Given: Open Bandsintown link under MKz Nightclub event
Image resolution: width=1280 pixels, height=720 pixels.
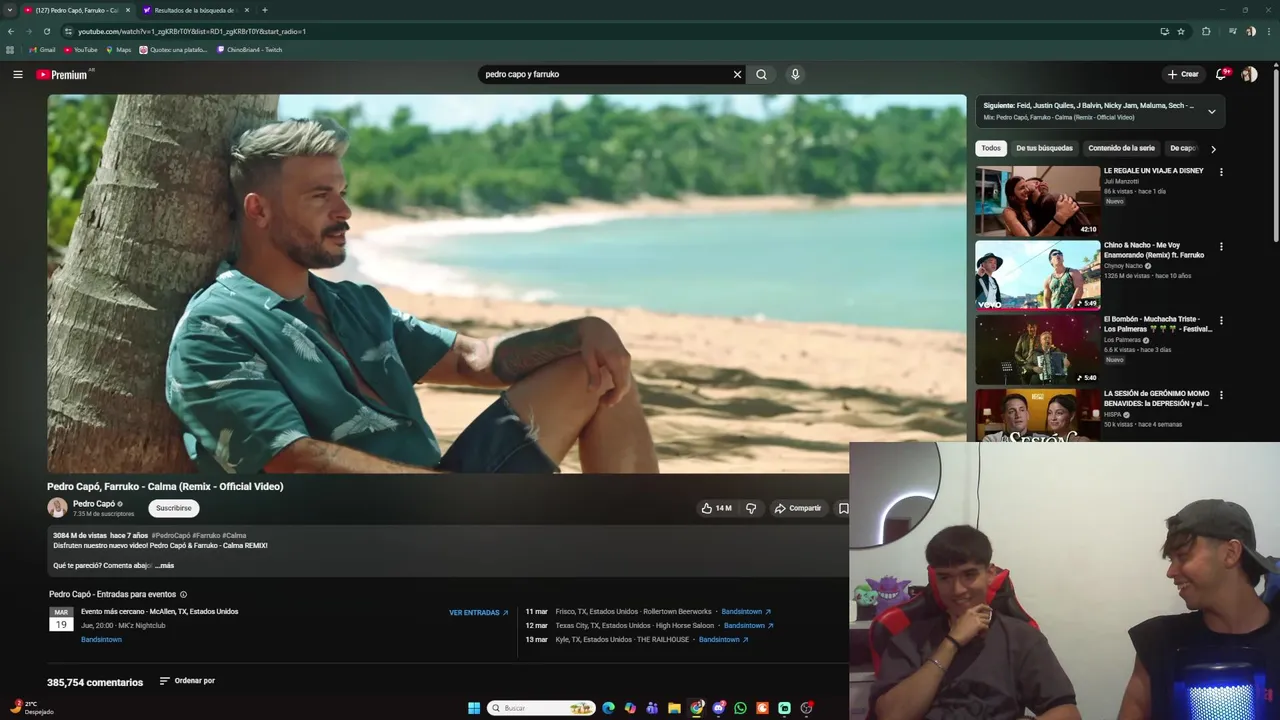Looking at the screenshot, I should click(x=101, y=640).
